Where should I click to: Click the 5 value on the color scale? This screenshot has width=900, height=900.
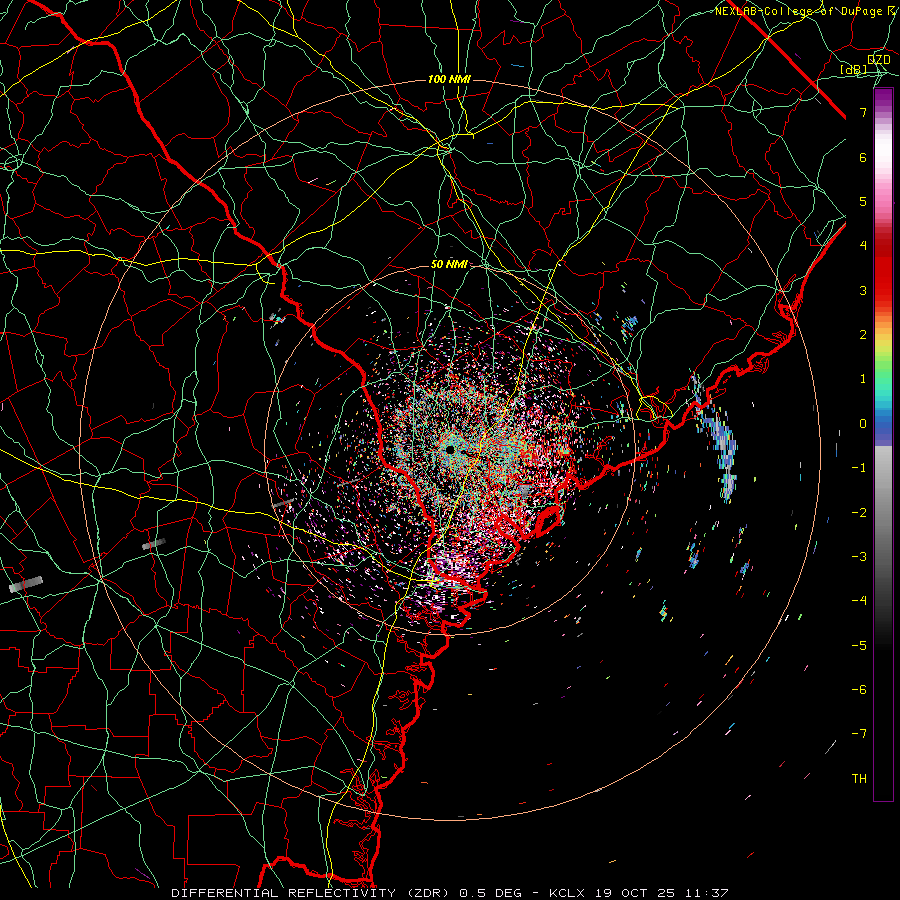coord(863,201)
